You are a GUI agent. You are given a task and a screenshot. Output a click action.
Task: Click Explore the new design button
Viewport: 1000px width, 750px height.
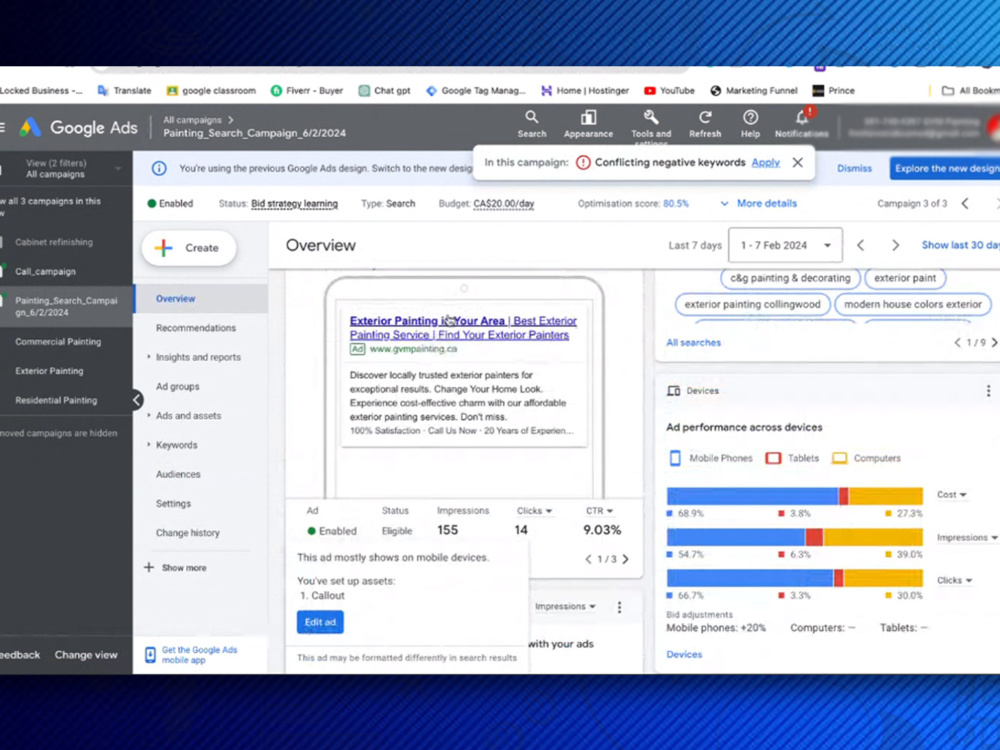945,168
